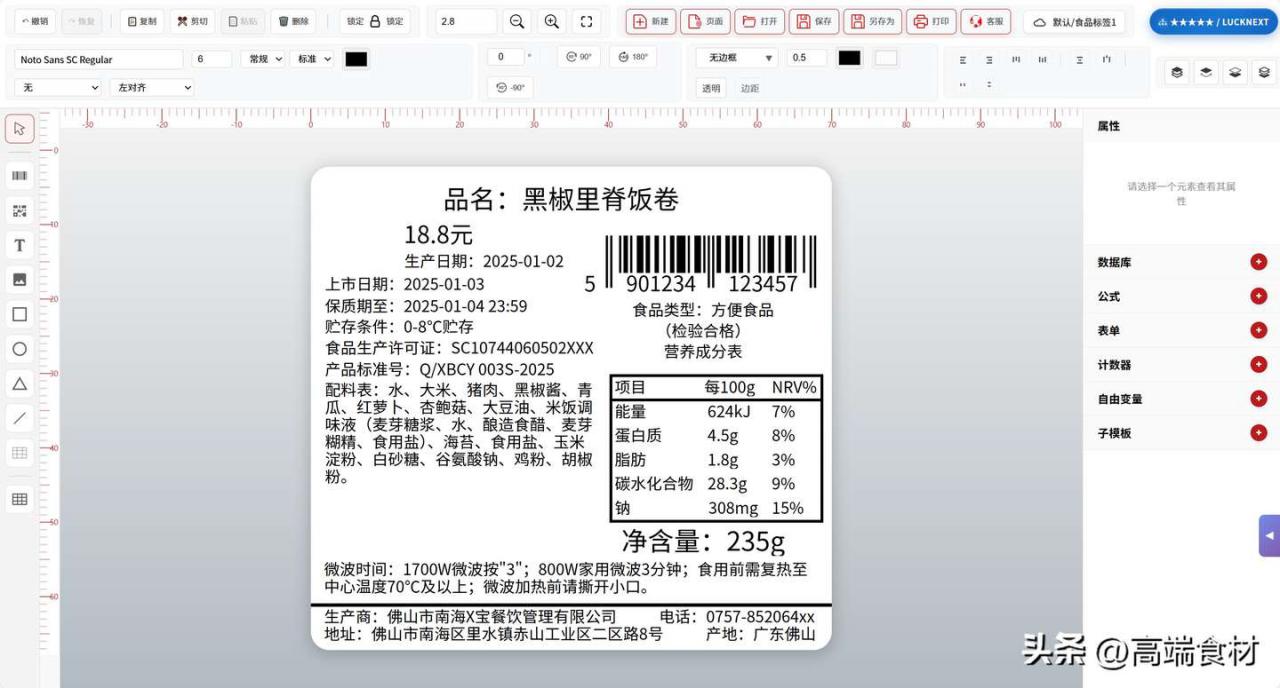
Task: Toggle the 边距 margin option
Action: click(749, 88)
